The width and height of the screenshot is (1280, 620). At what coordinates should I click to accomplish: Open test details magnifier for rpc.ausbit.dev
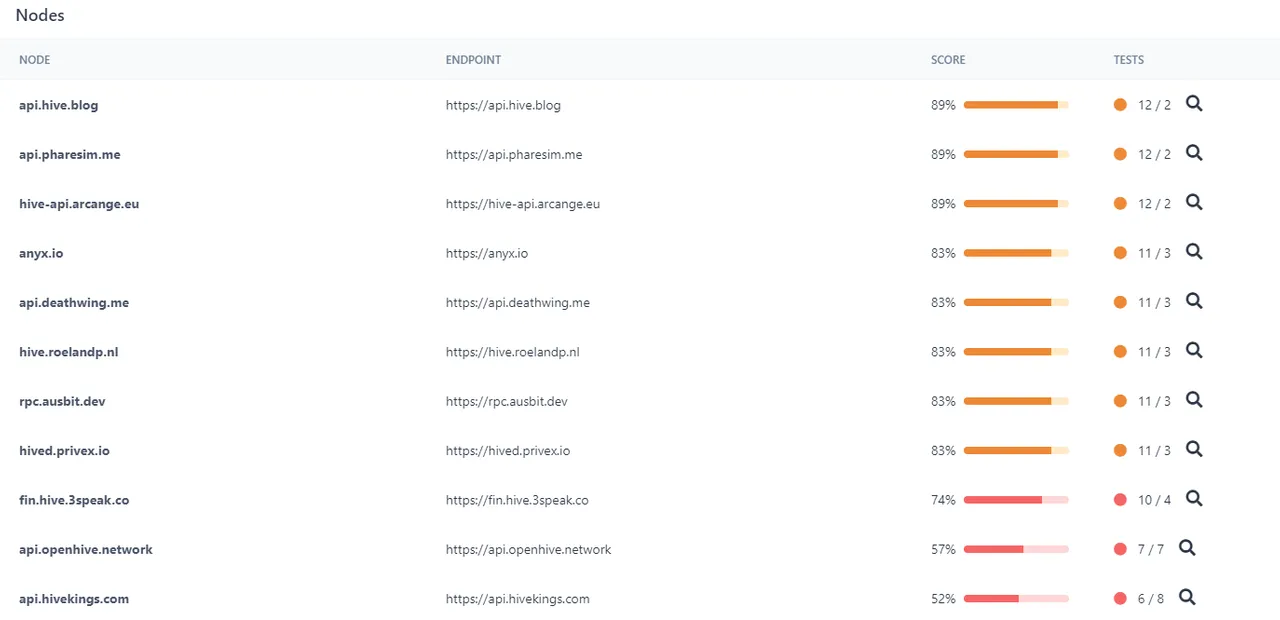click(1194, 400)
